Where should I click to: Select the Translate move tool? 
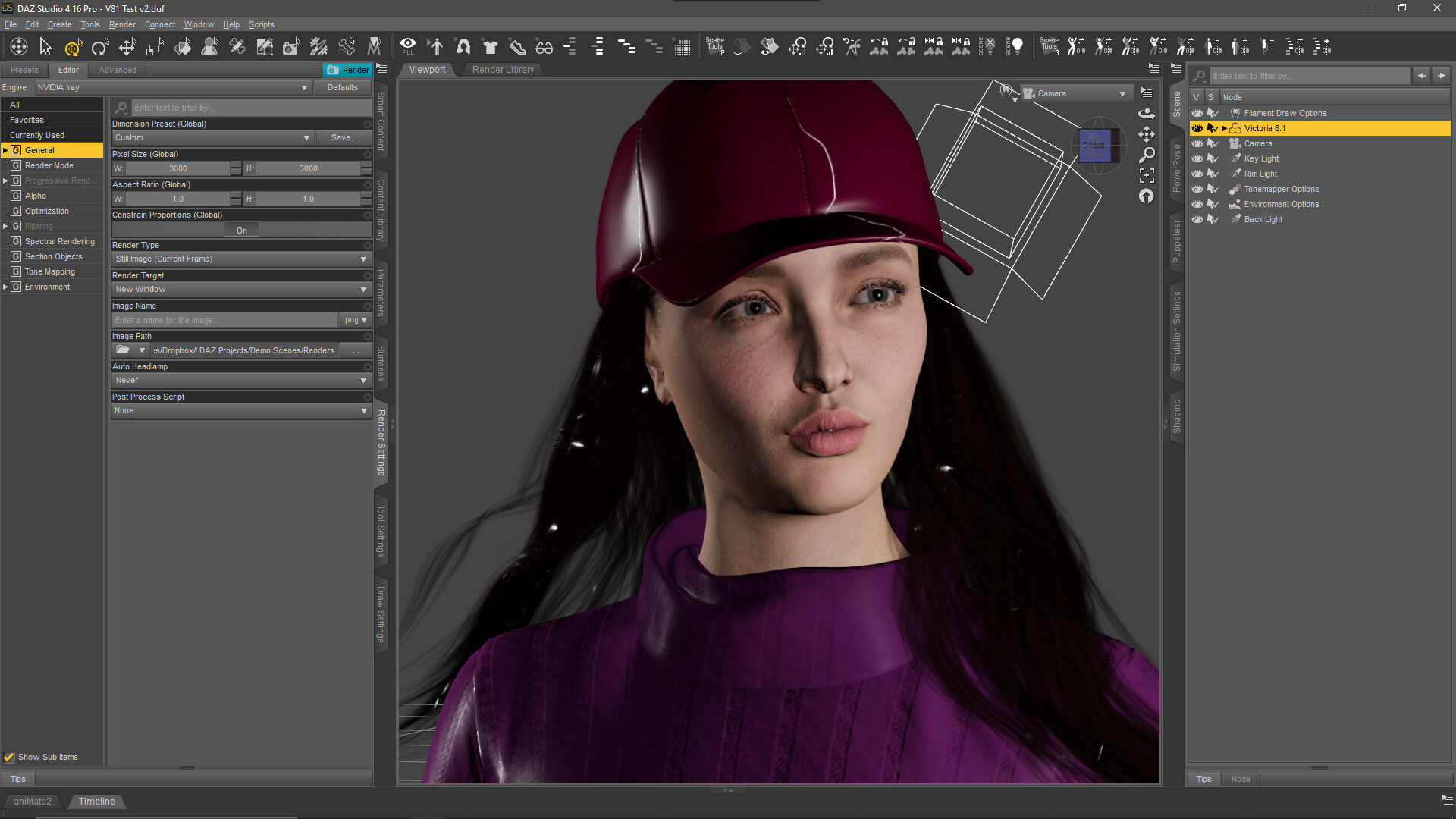click(x=127, y=48)
